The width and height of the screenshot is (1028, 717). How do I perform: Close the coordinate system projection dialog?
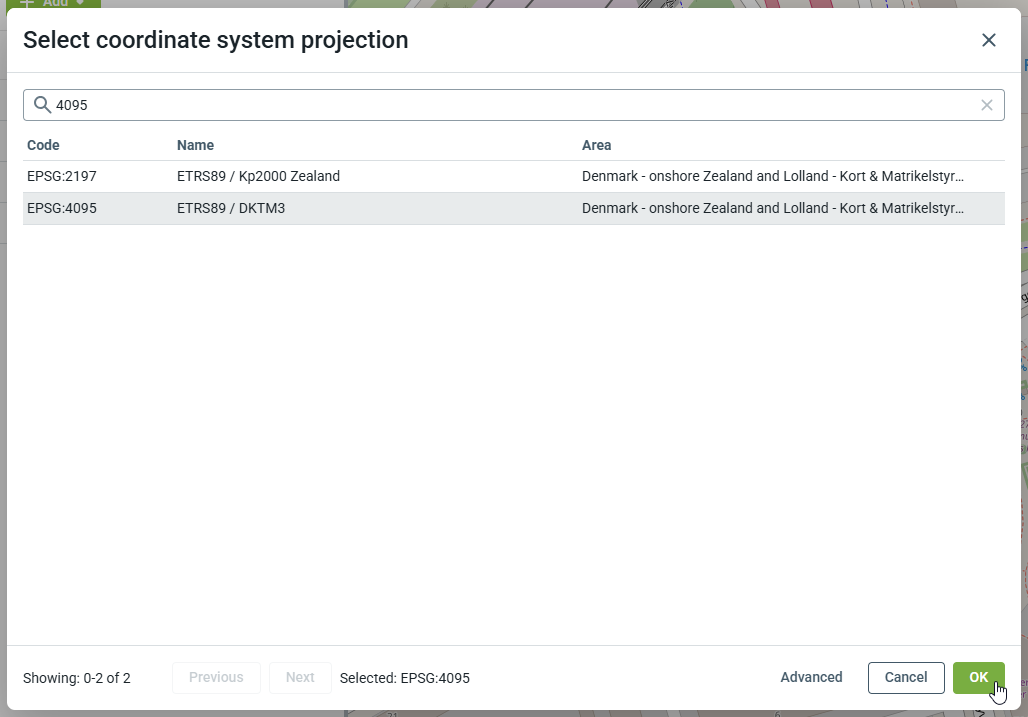[x=988, y=40]
